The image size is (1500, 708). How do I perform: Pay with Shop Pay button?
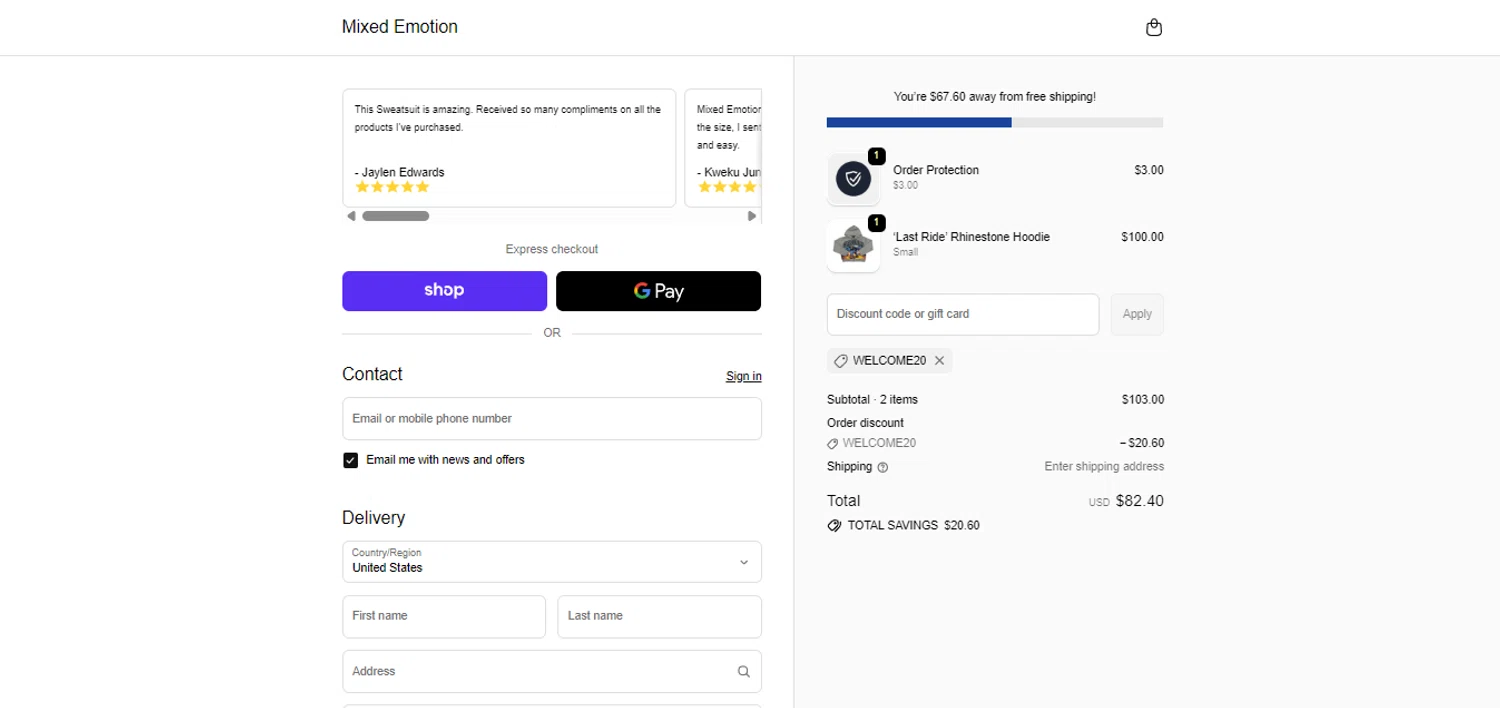[444, 291]
